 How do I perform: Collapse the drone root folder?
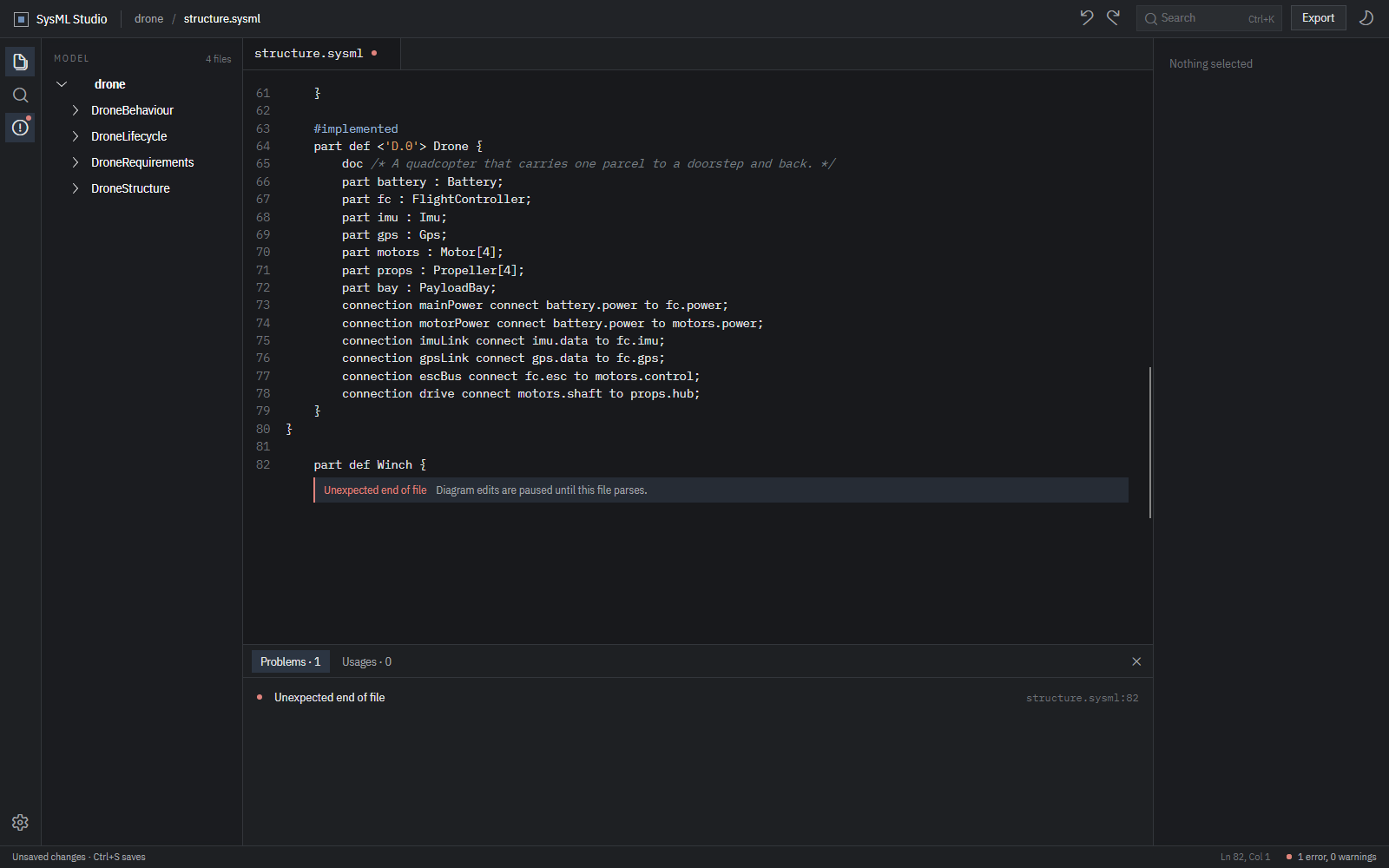[x=62, y=84]
